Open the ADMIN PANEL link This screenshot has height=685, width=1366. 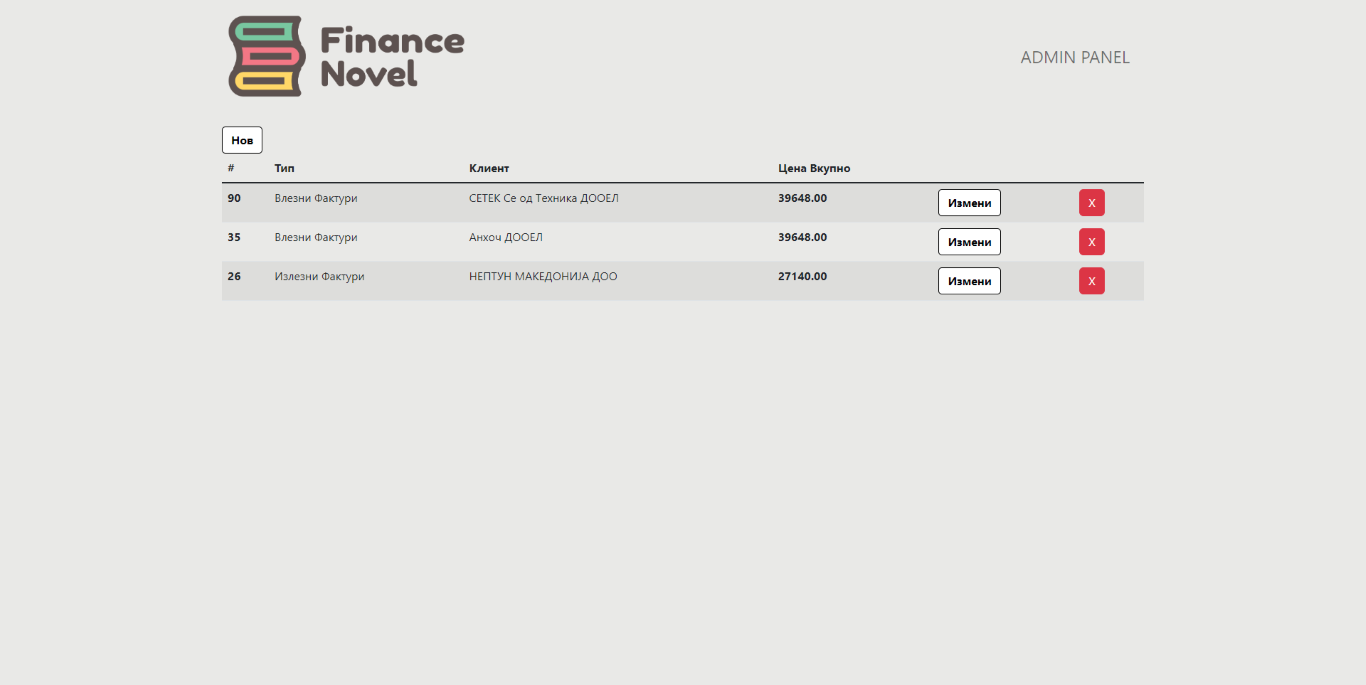[1074, 57]
